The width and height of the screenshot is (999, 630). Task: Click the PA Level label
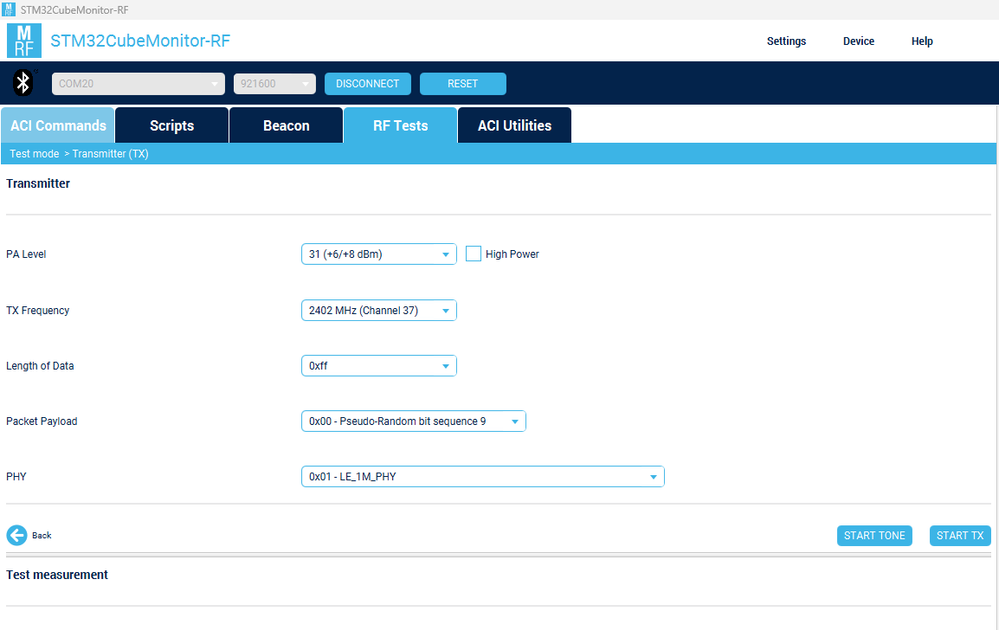[x=26, y=254]
